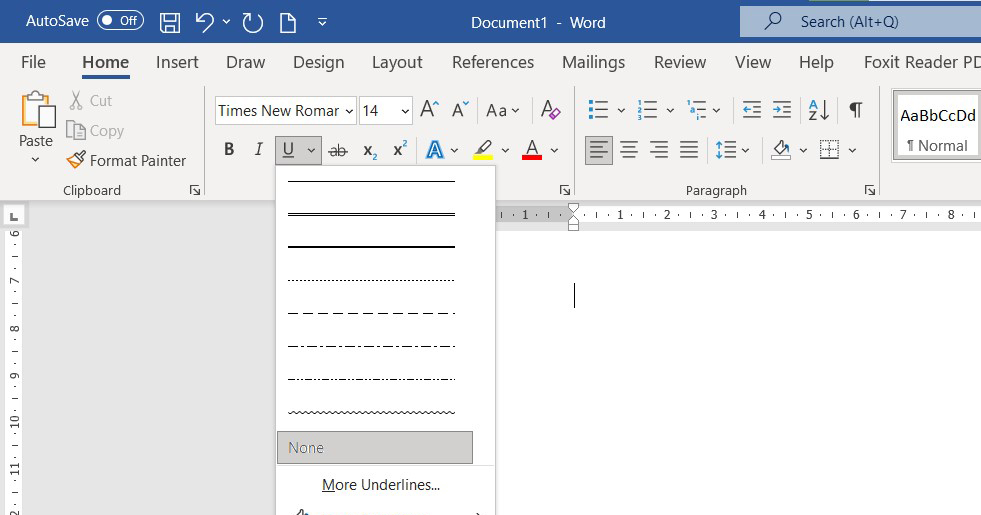Increase paragraph indent
This screenshot has height=515, width=981.
(781, 110)
